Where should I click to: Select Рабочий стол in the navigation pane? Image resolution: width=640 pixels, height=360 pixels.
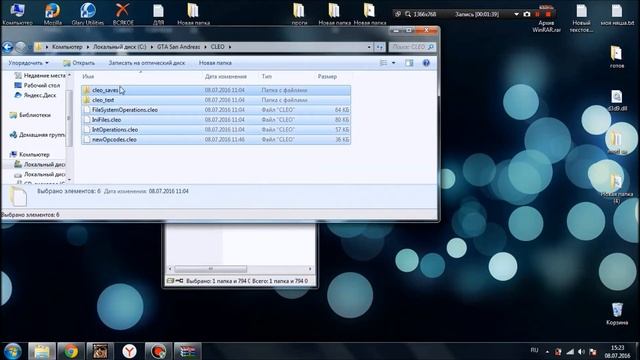pos(37,85)
